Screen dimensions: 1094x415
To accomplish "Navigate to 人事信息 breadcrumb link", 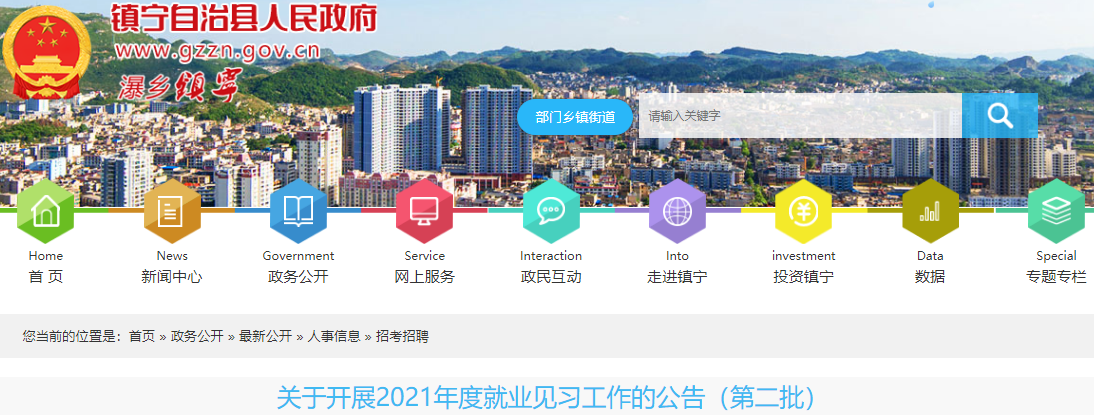I will point(334,337).
